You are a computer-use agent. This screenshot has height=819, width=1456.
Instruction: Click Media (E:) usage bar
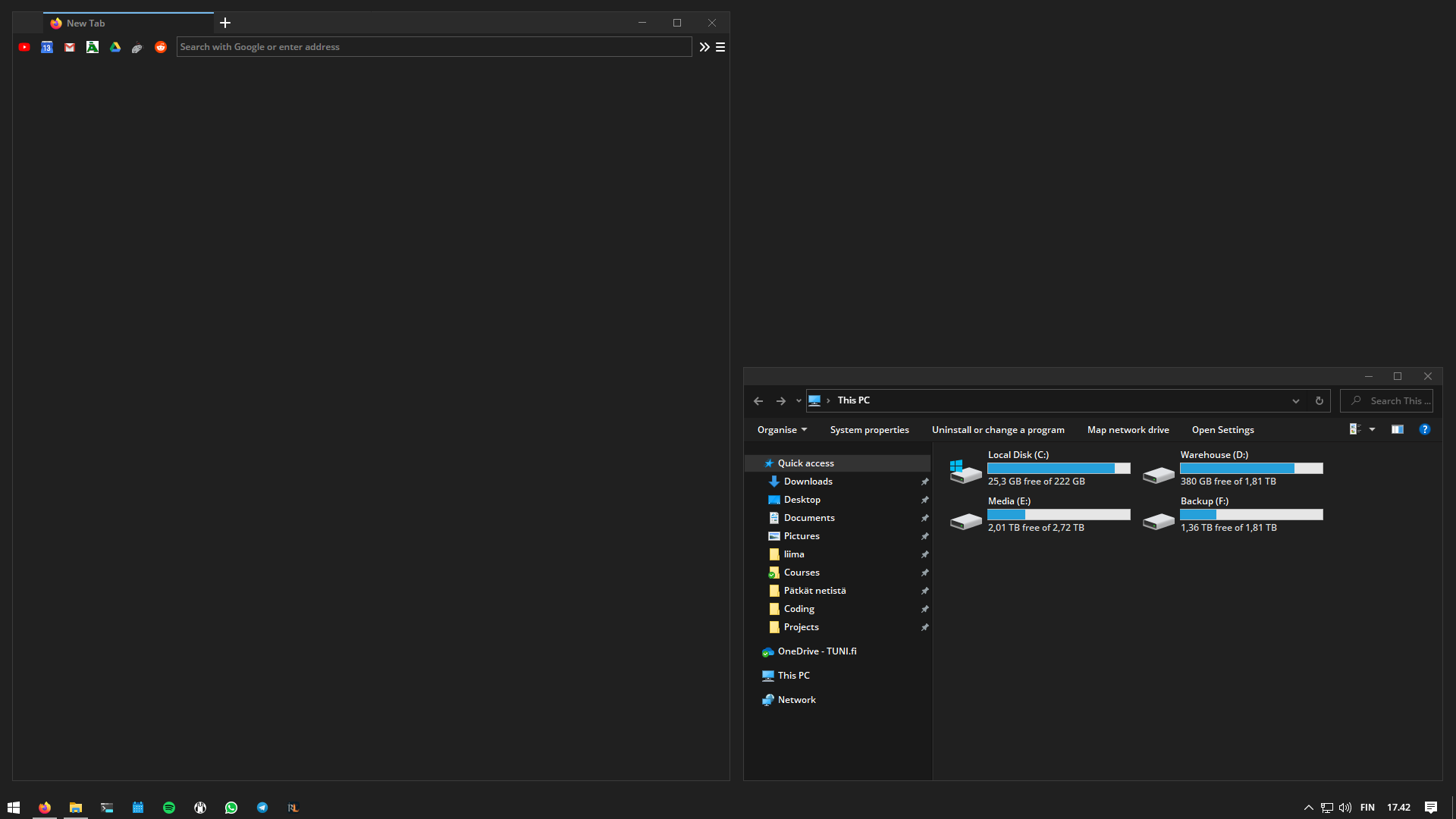[1059, 515]
